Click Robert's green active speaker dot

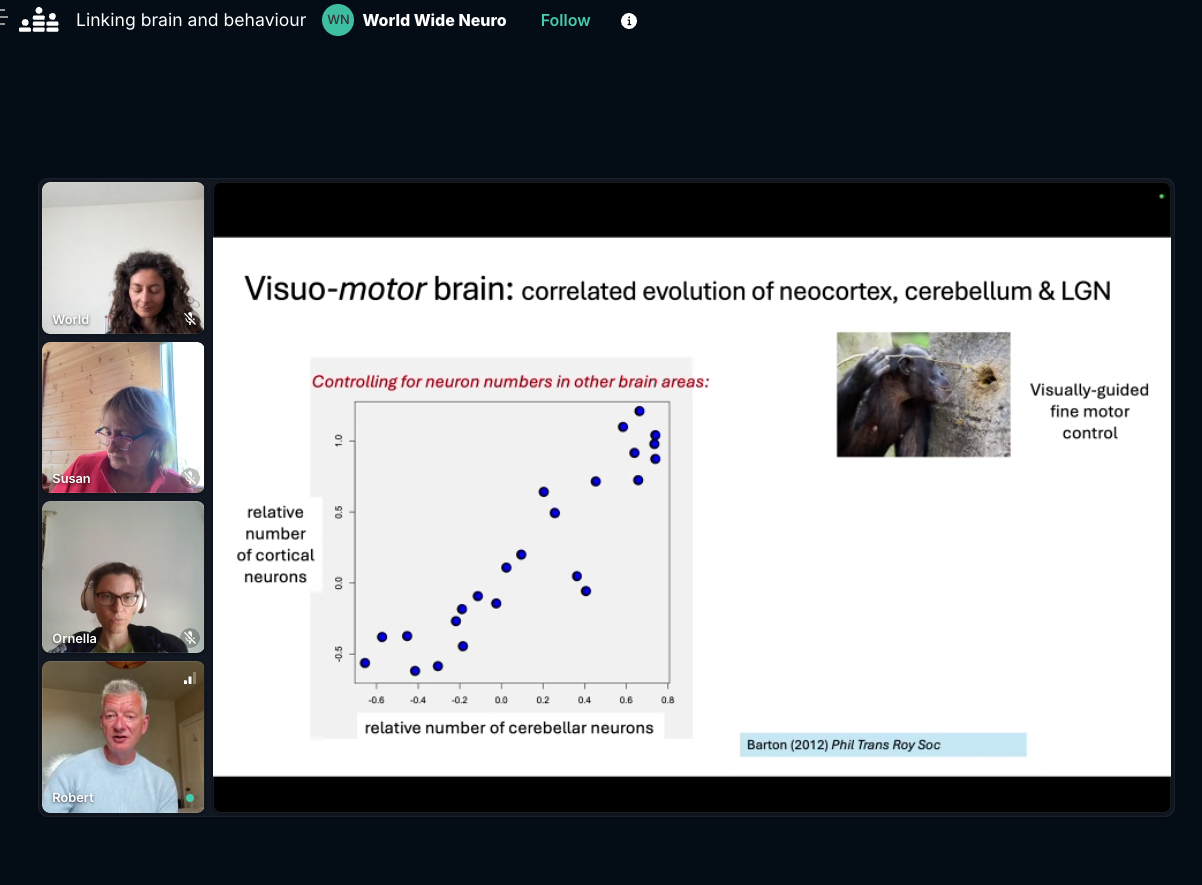tap(190, 798)
